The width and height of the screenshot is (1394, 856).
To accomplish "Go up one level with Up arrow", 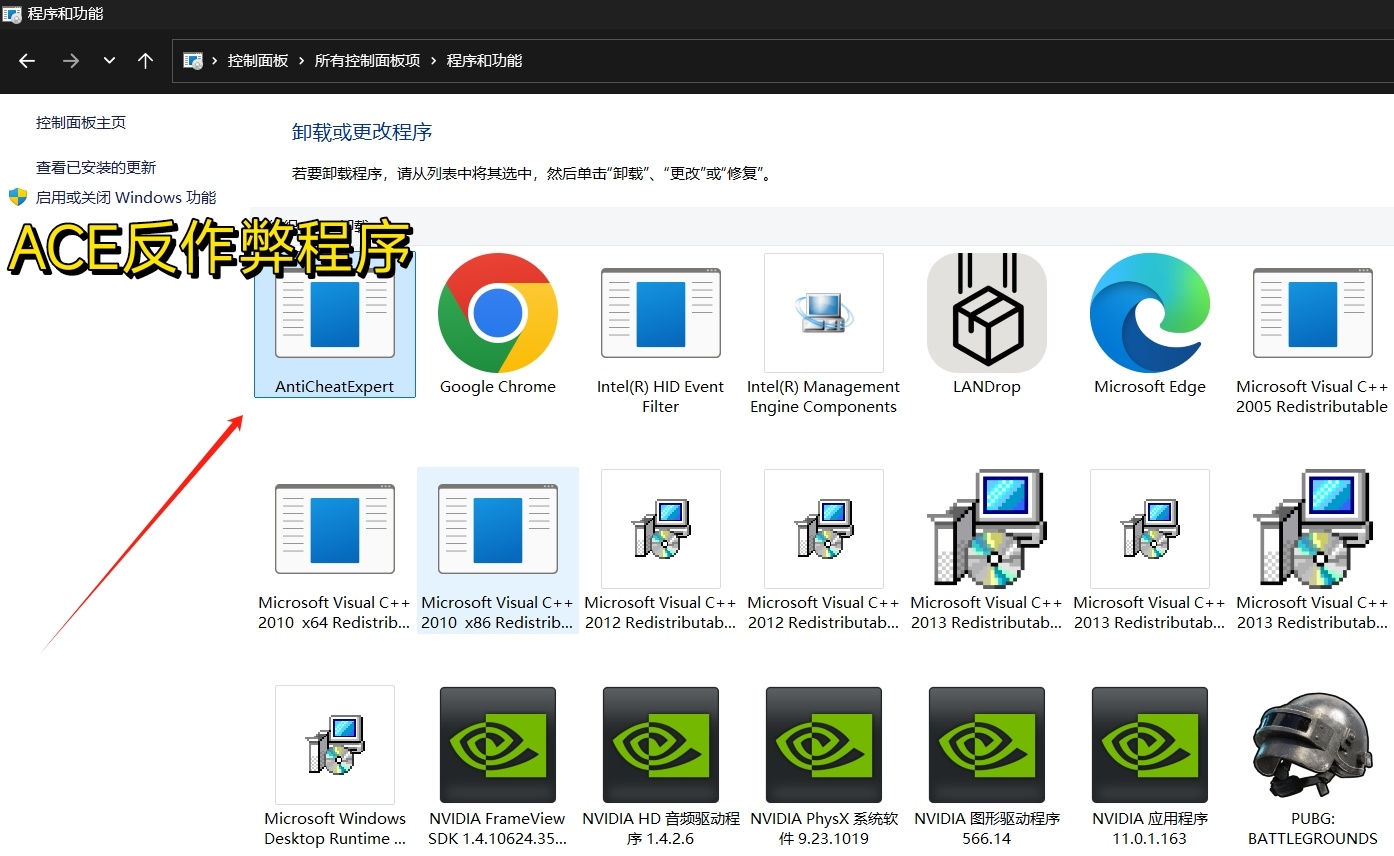I will [145, 61].
